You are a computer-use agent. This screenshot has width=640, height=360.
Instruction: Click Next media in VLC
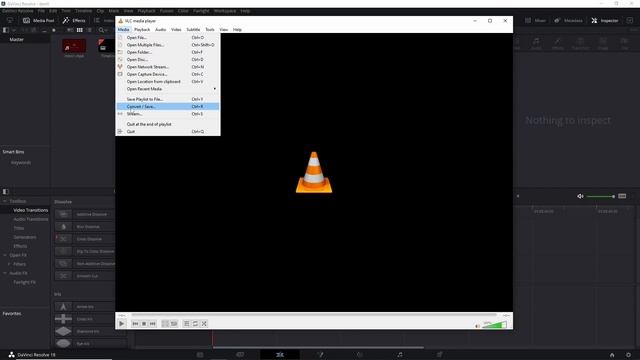(x=152, y=324)
